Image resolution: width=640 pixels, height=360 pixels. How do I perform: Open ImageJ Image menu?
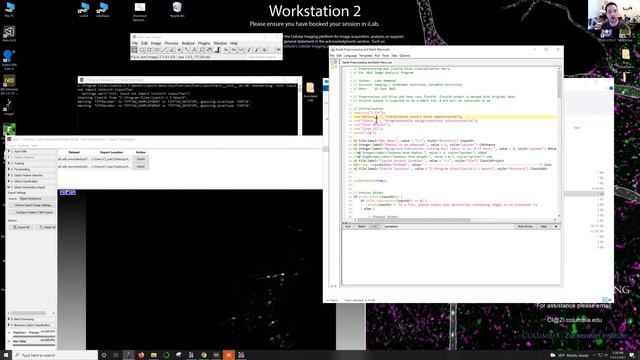pyautogui.click(x=156, y=43)
